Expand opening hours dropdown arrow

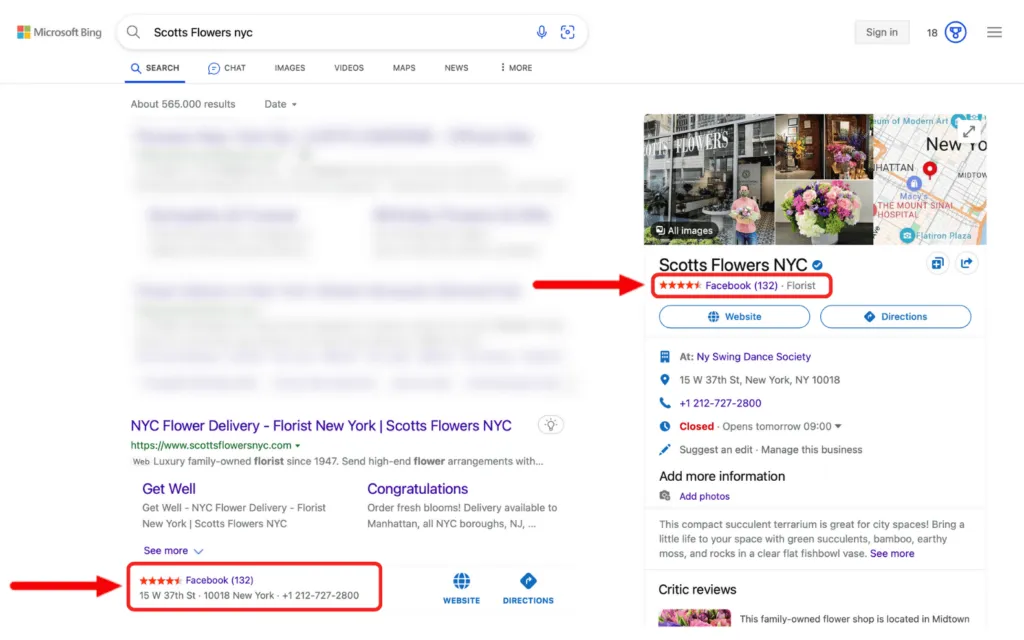coord(838,426)
